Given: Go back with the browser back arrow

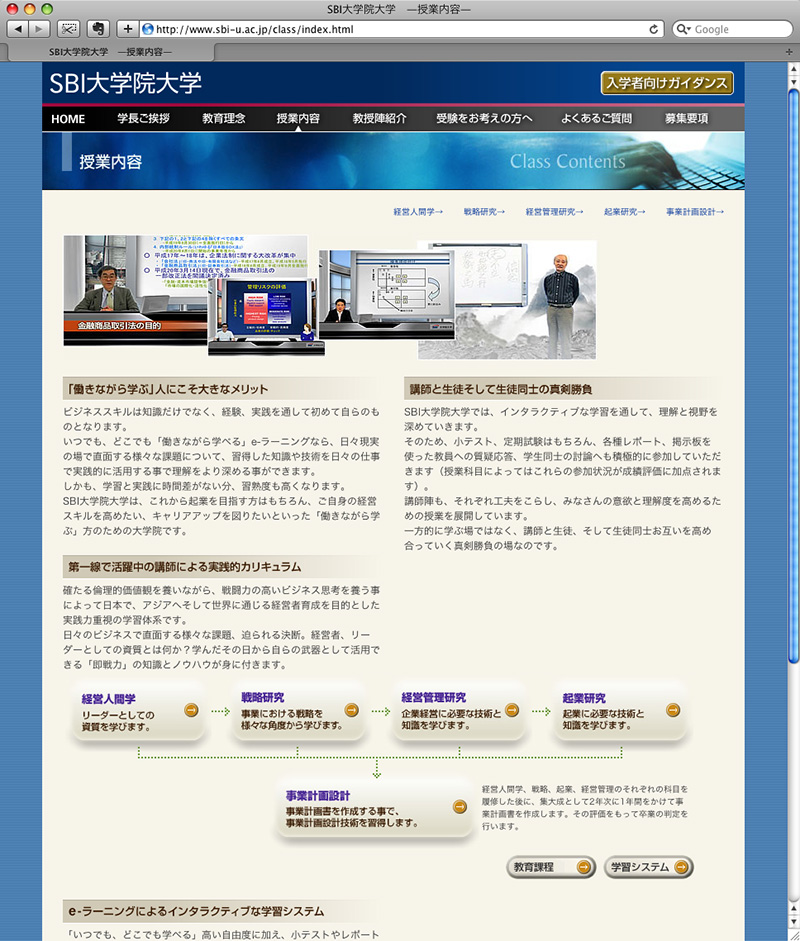Looking at the screenshot, I should [x=18, y=29].
